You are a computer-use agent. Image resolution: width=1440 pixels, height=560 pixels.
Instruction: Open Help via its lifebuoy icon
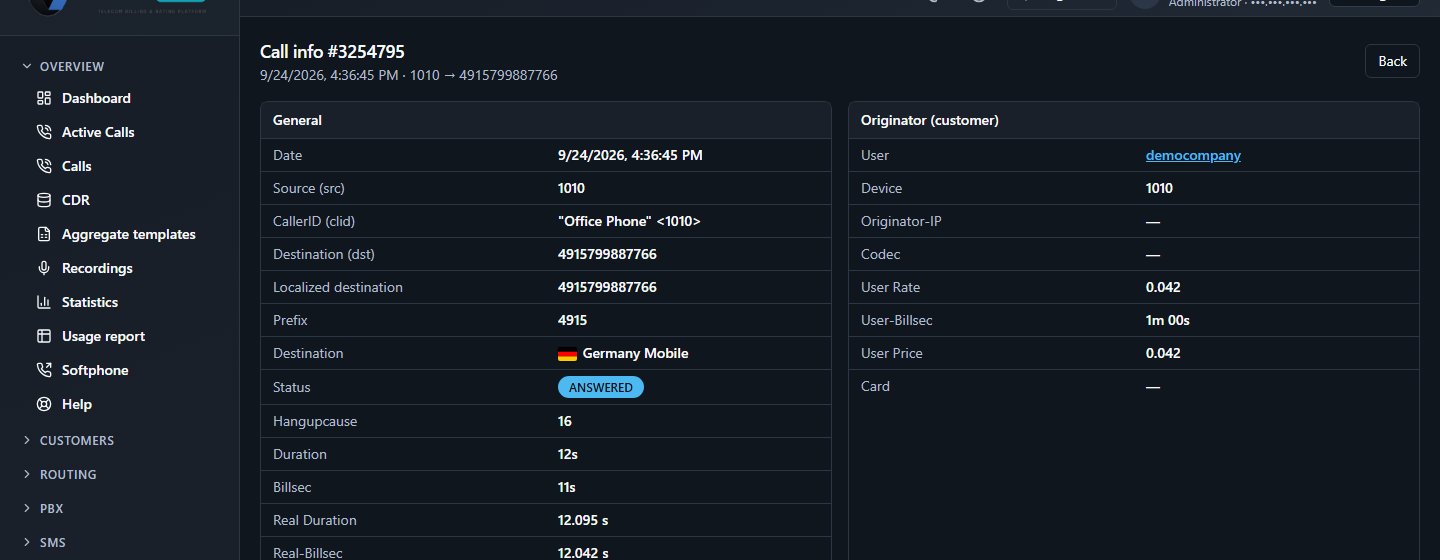point(44,404)
